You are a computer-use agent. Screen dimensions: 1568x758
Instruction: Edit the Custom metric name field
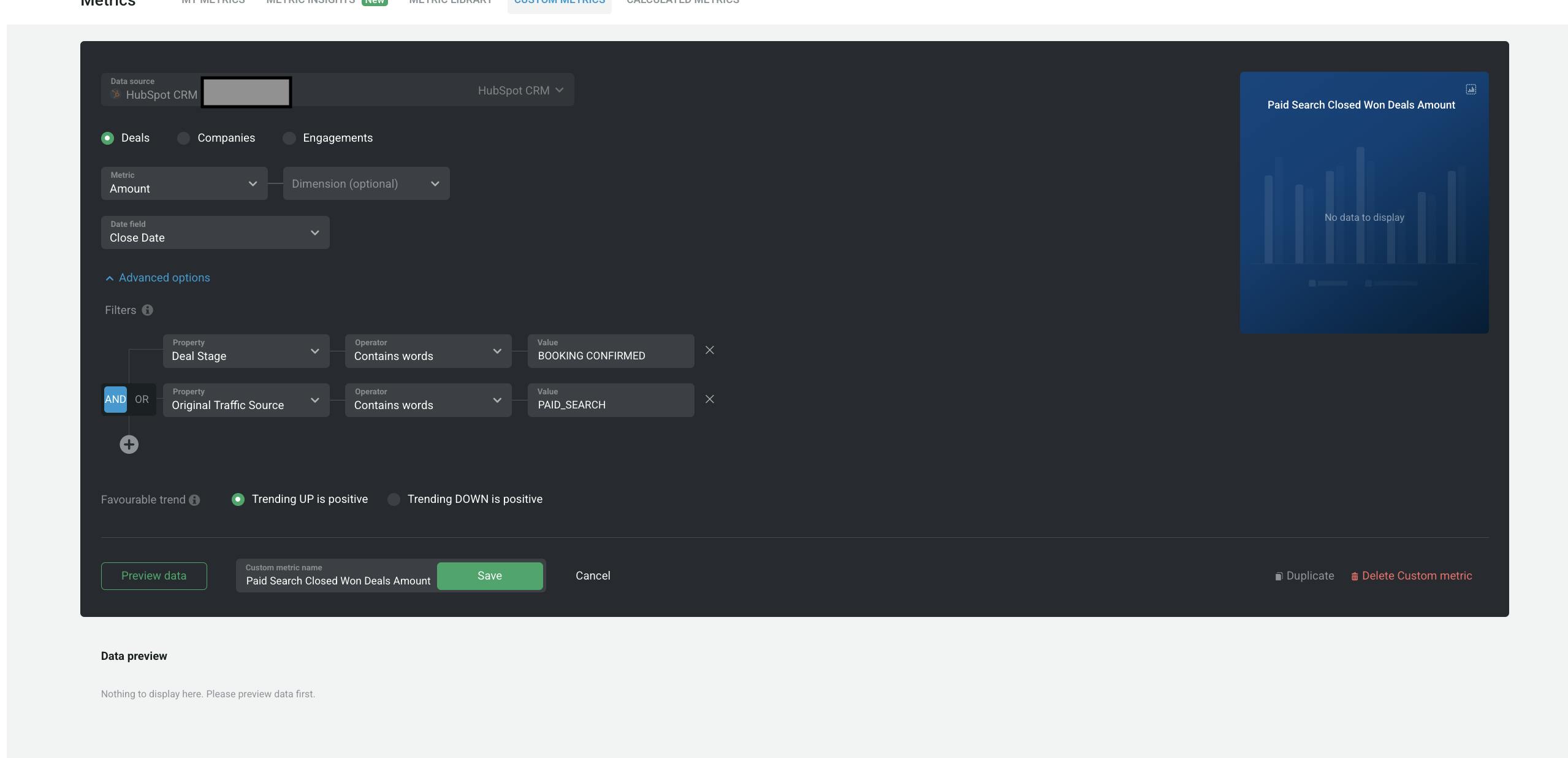tap(337, 576)
